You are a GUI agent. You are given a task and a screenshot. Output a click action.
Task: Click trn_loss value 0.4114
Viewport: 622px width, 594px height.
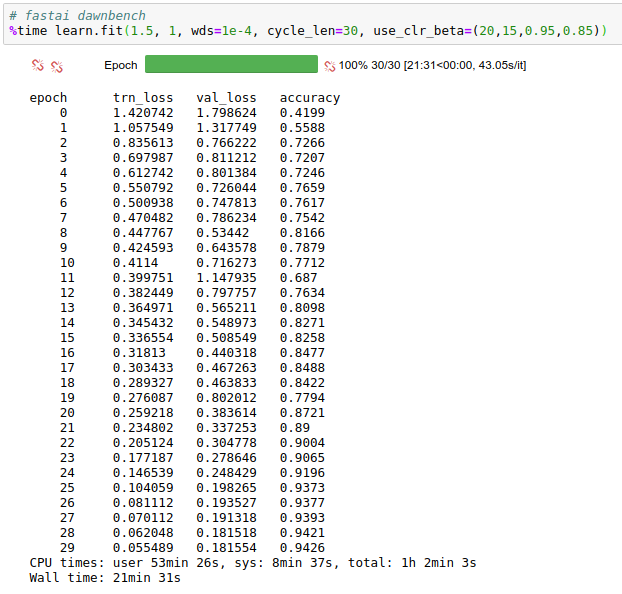(x=135, y=263)
